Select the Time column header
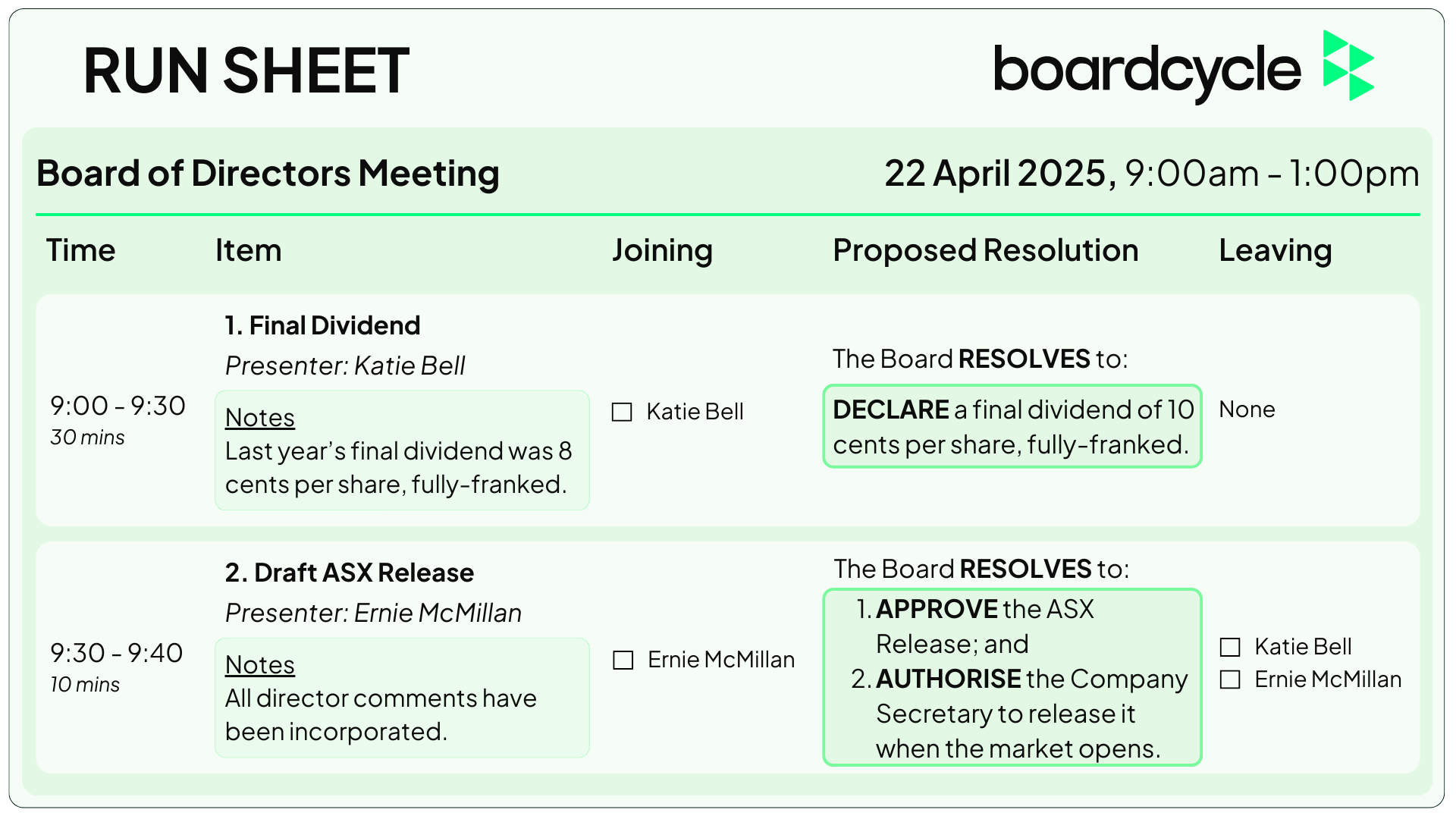This screenshot has width=1456, height=819. 81,250
